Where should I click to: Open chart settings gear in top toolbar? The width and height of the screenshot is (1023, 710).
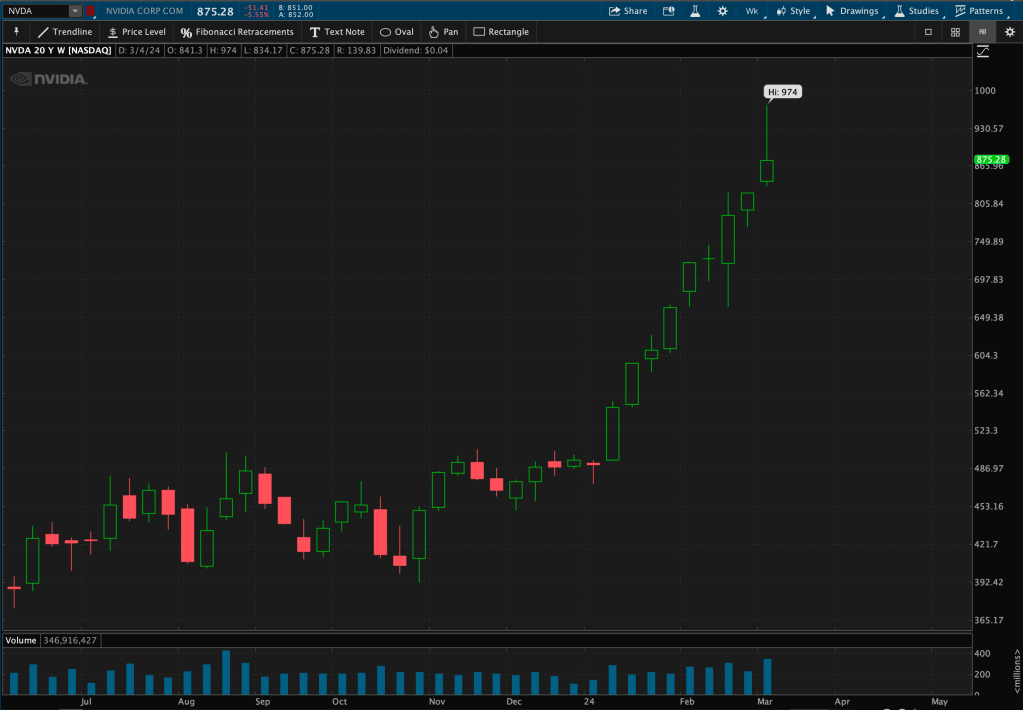click(x=722, y=11)
